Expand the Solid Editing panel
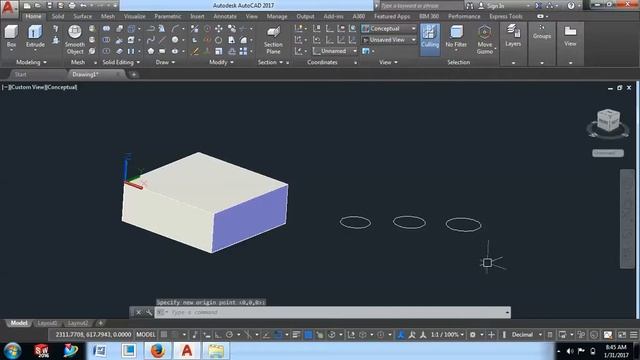The height and width of the screenshot is (360, 640). 121,62
